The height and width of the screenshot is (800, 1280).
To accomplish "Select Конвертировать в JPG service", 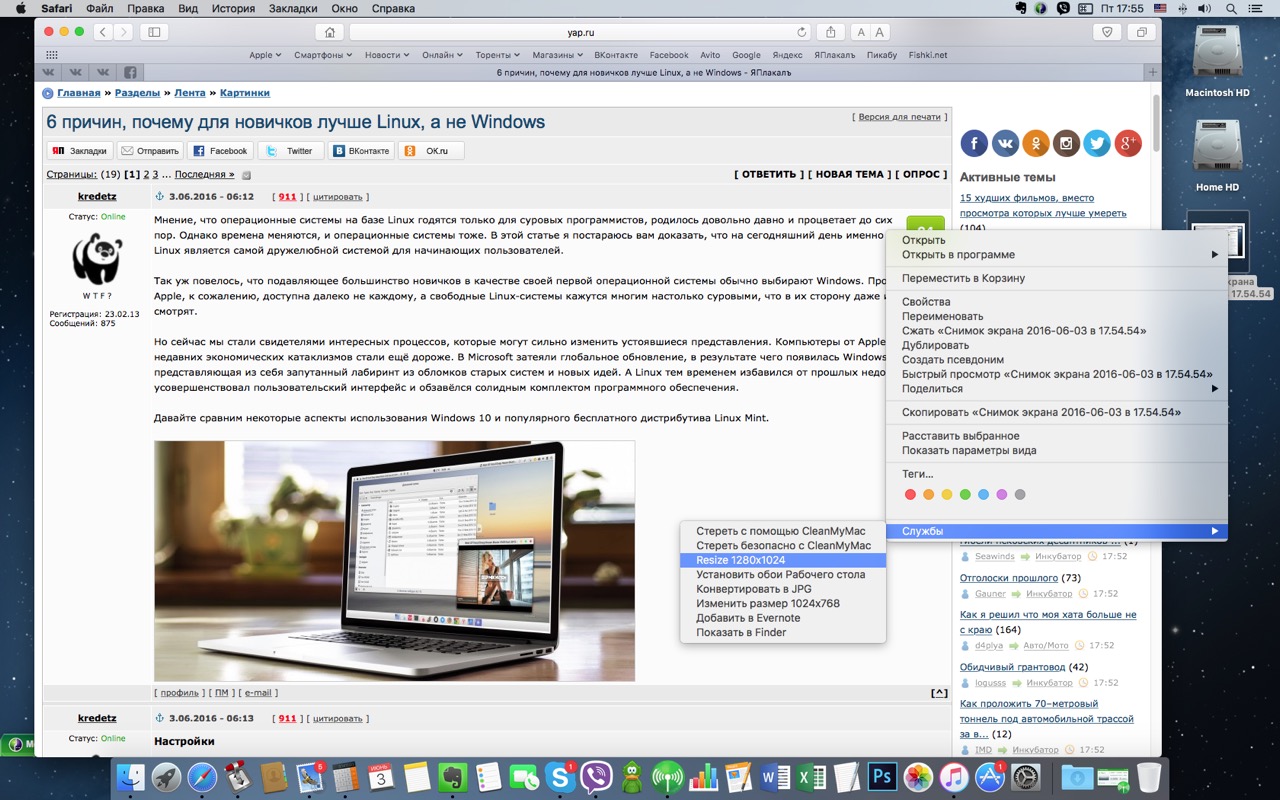I will coord(783,589).
